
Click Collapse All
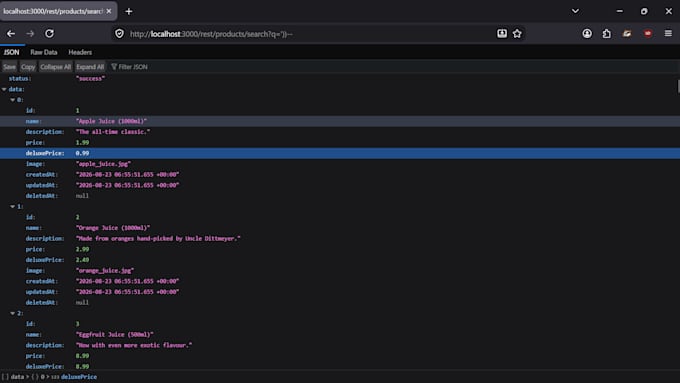[x=56, y=67]
